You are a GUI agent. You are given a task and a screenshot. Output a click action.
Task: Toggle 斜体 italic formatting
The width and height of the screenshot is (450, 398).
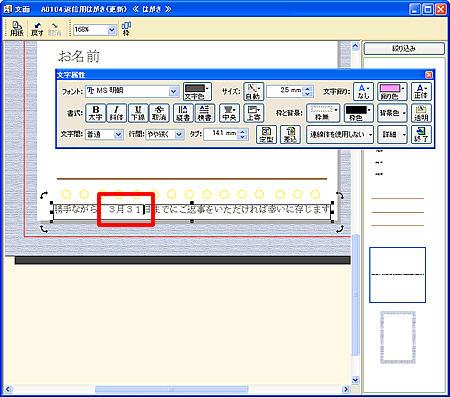point(116,113)
